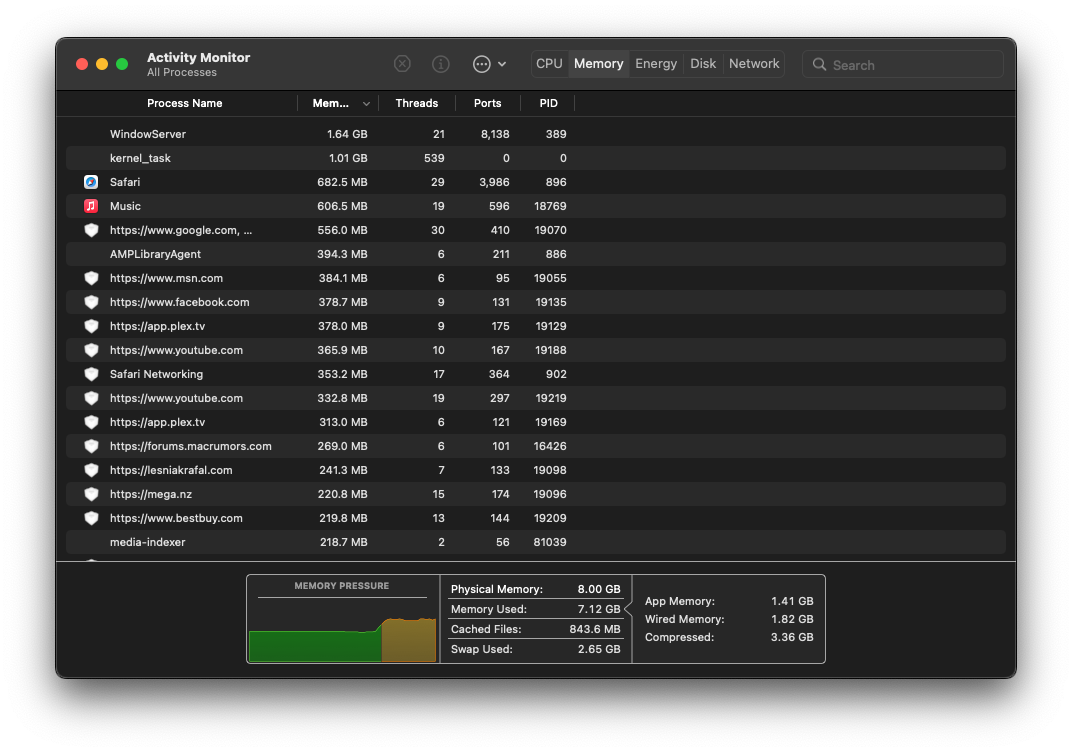This screenshot has height=752, width=1072.
Task: Click shield icon beside https://www.bestbuy.com
Action: point(91,518)
